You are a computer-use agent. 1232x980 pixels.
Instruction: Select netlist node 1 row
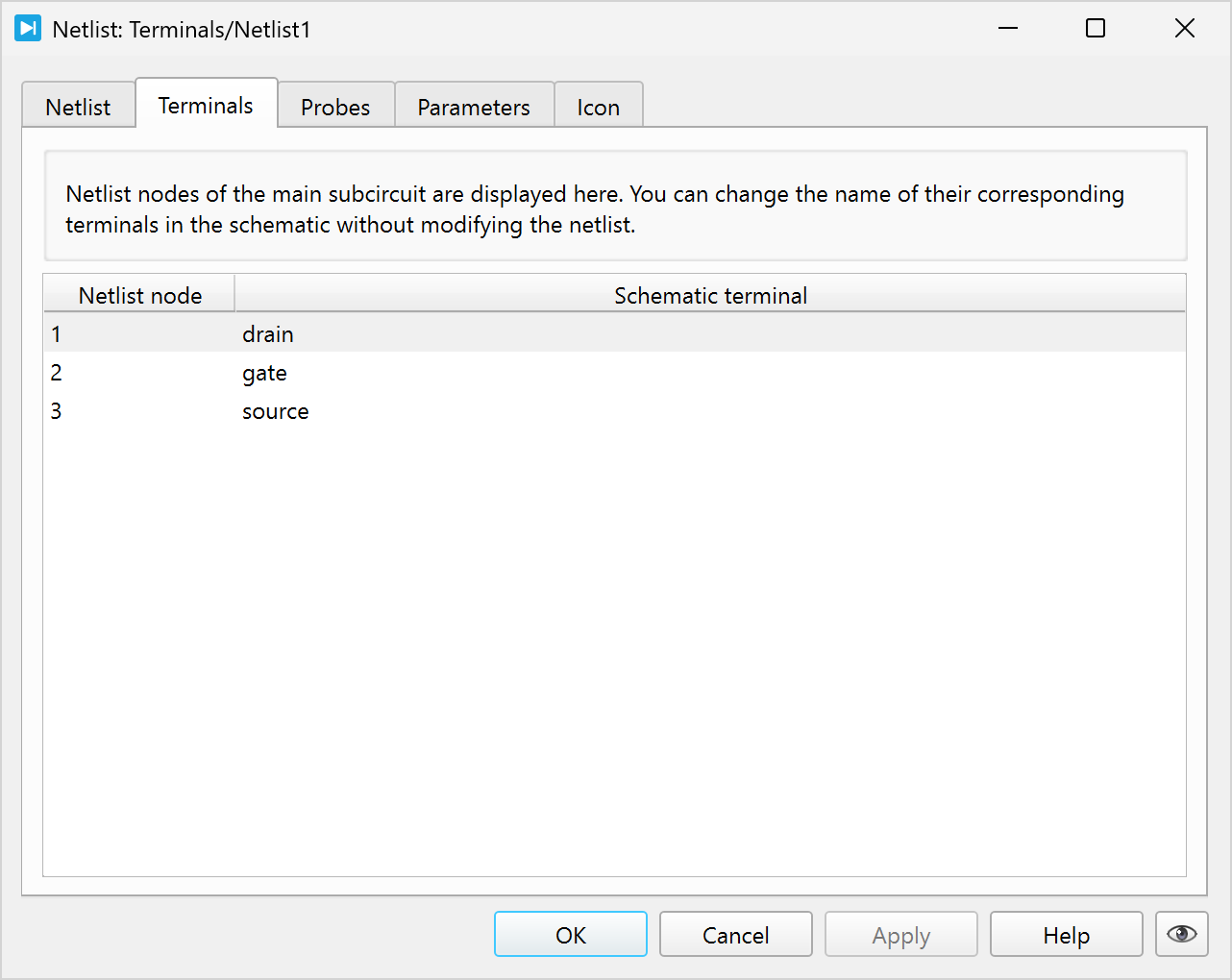click(x=57, y=334)
